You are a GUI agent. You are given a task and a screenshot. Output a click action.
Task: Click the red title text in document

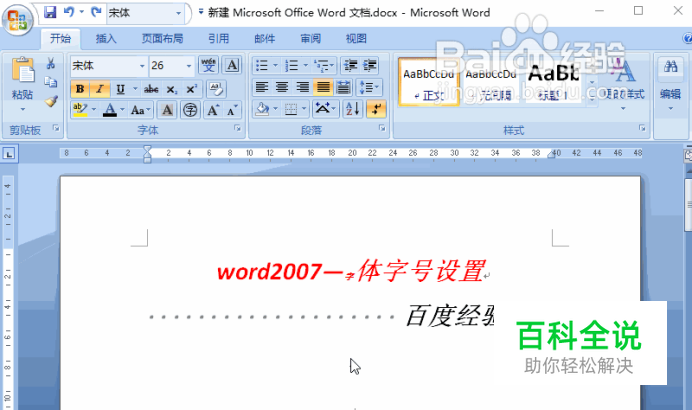pos(351,271)
